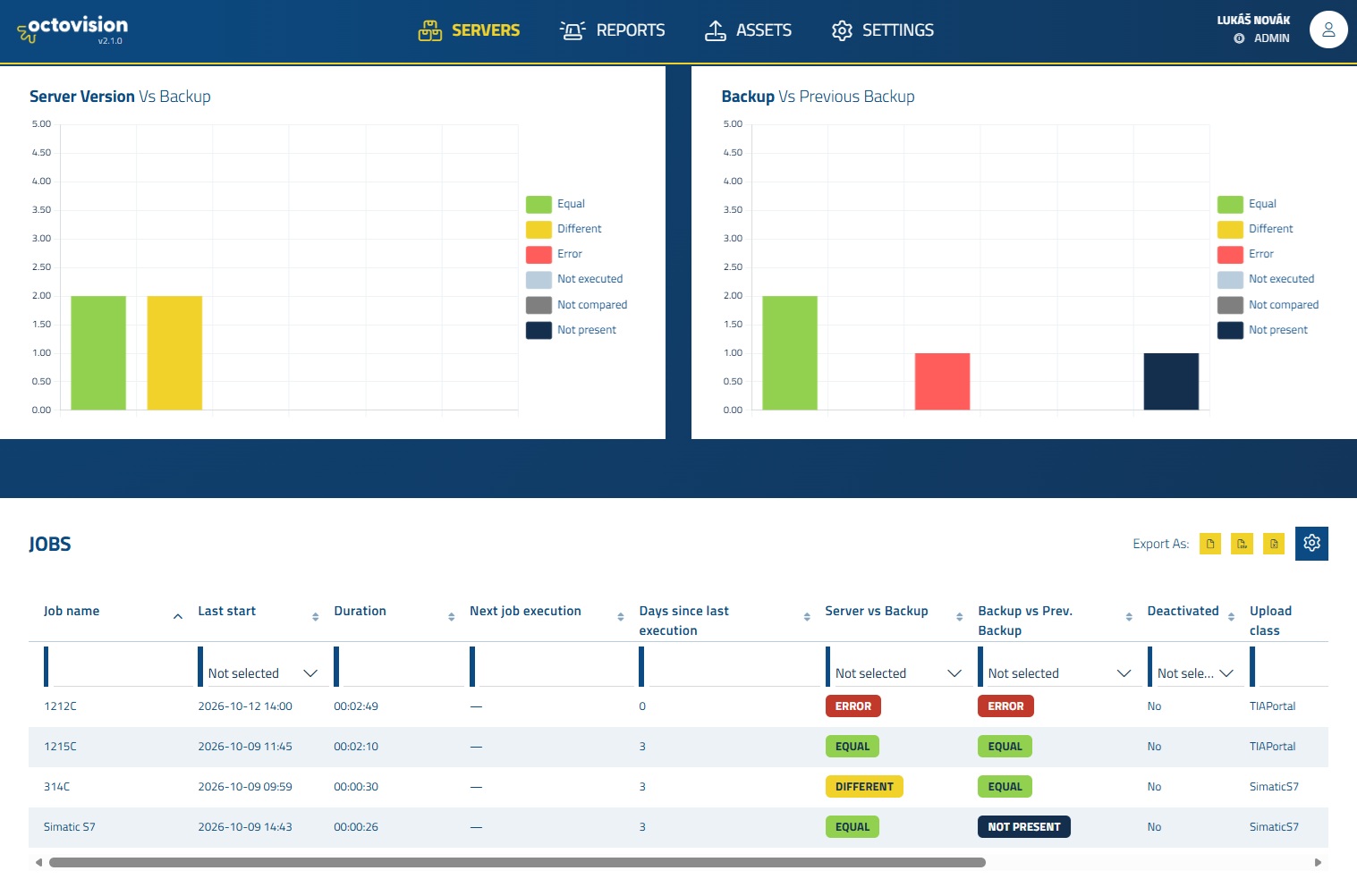Export jobs as CSV file
1357x896 pixels.
[x=1243, y=544]
